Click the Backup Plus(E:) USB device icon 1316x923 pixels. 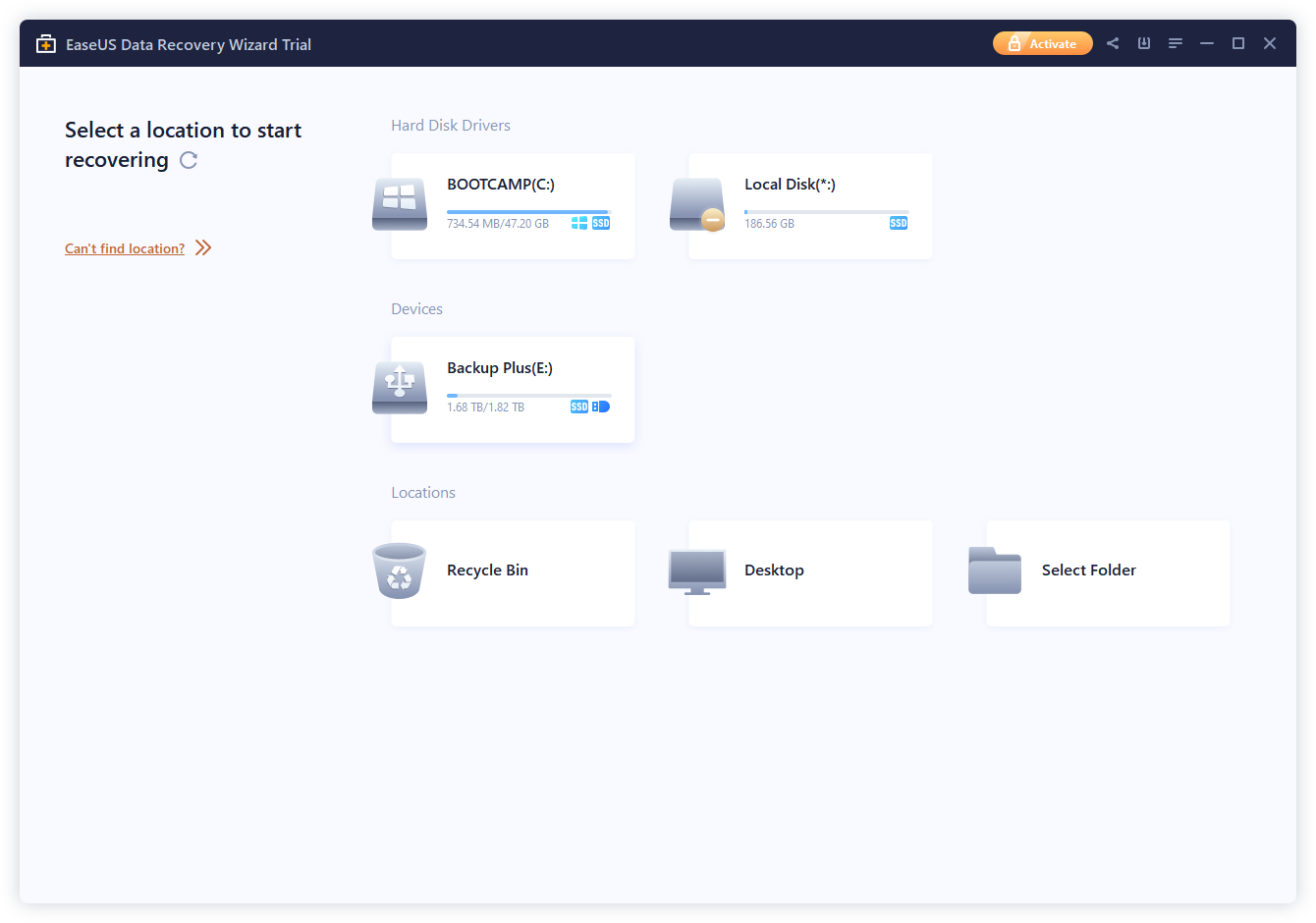coord(400,387)
